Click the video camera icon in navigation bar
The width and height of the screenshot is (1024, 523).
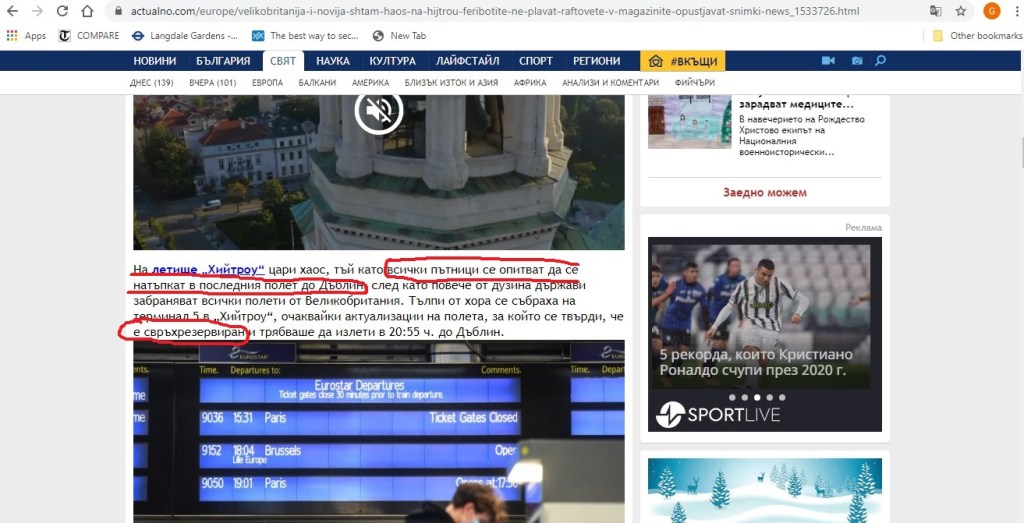(828, 61)
